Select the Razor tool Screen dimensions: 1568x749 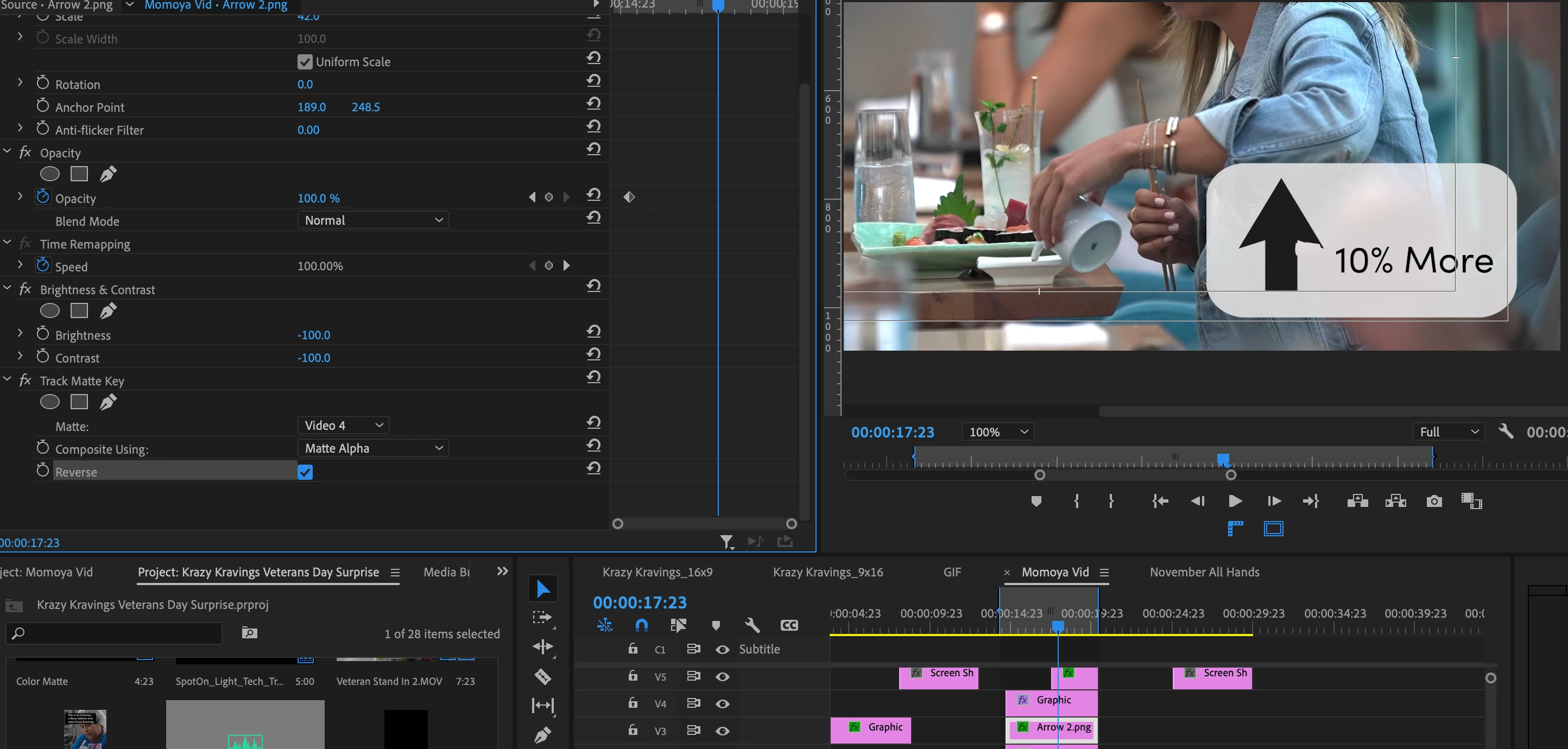[x=542, y=676]
